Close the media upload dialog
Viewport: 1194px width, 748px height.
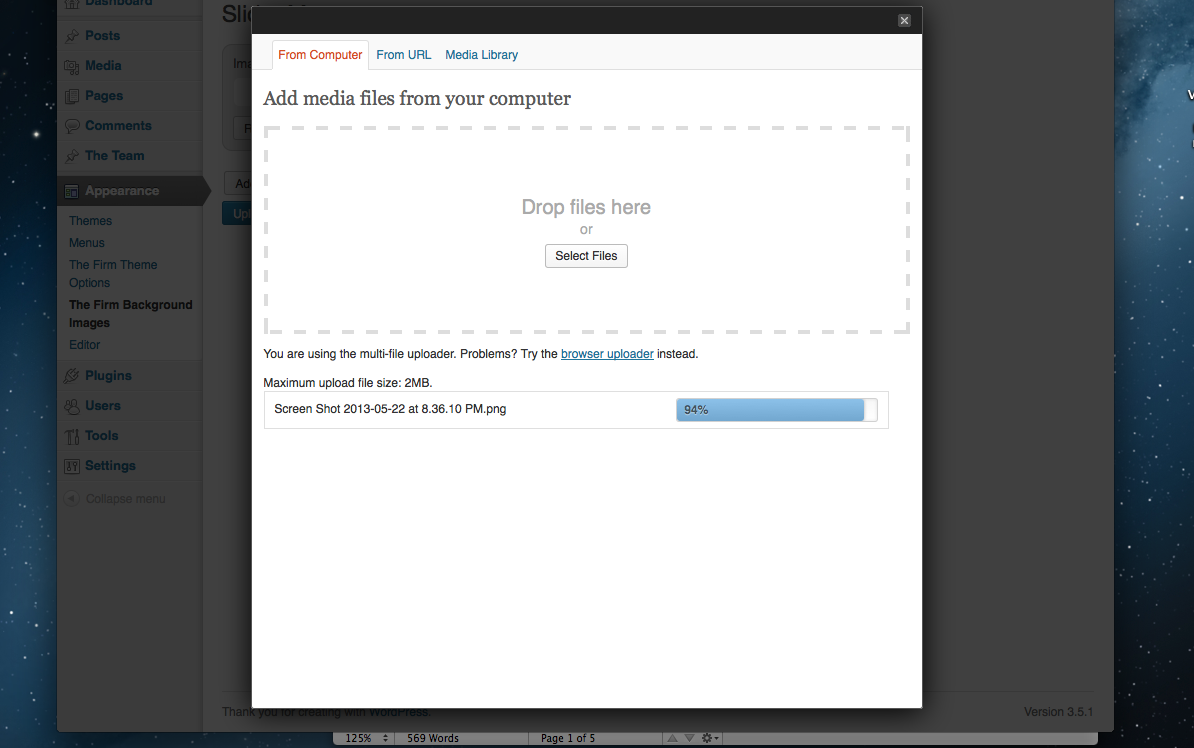[904, 20]
